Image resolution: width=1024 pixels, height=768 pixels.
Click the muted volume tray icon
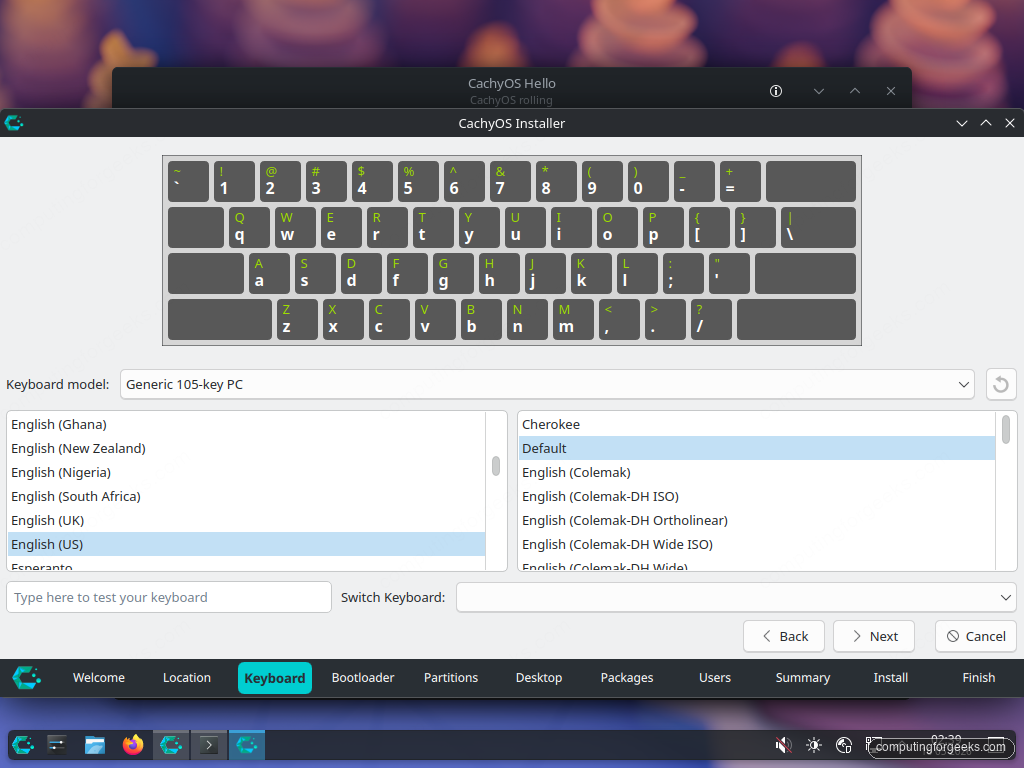coord(783,744)
